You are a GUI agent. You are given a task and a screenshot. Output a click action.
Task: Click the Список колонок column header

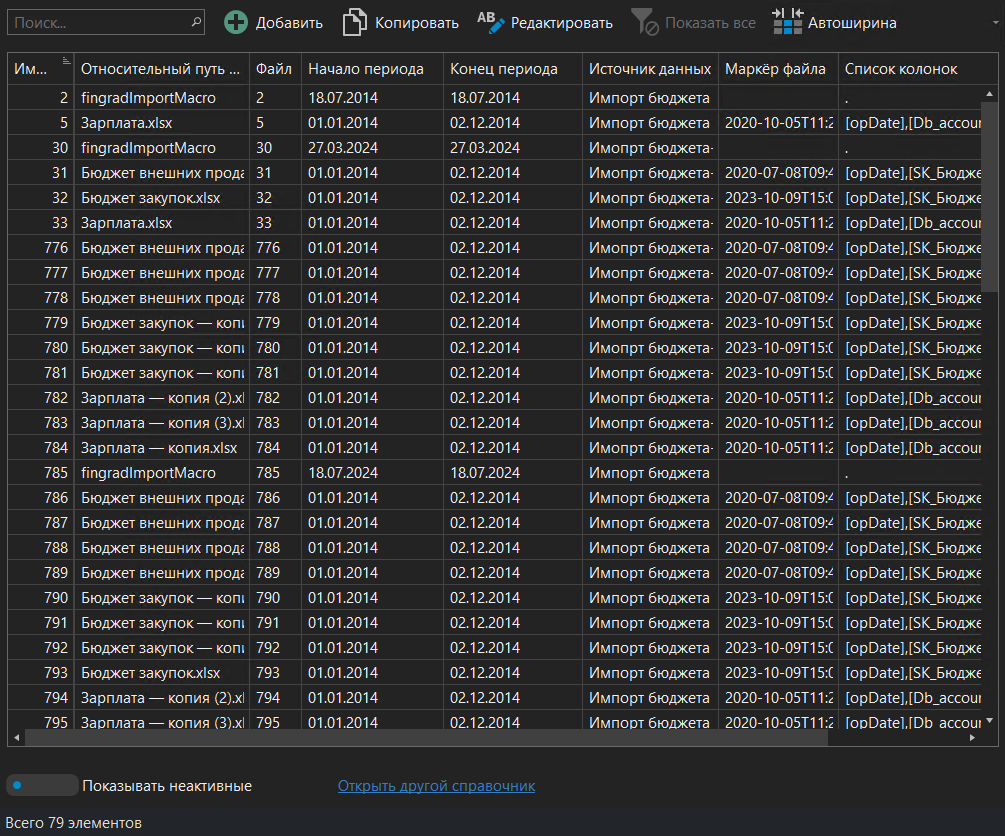[x=900, y=69]
